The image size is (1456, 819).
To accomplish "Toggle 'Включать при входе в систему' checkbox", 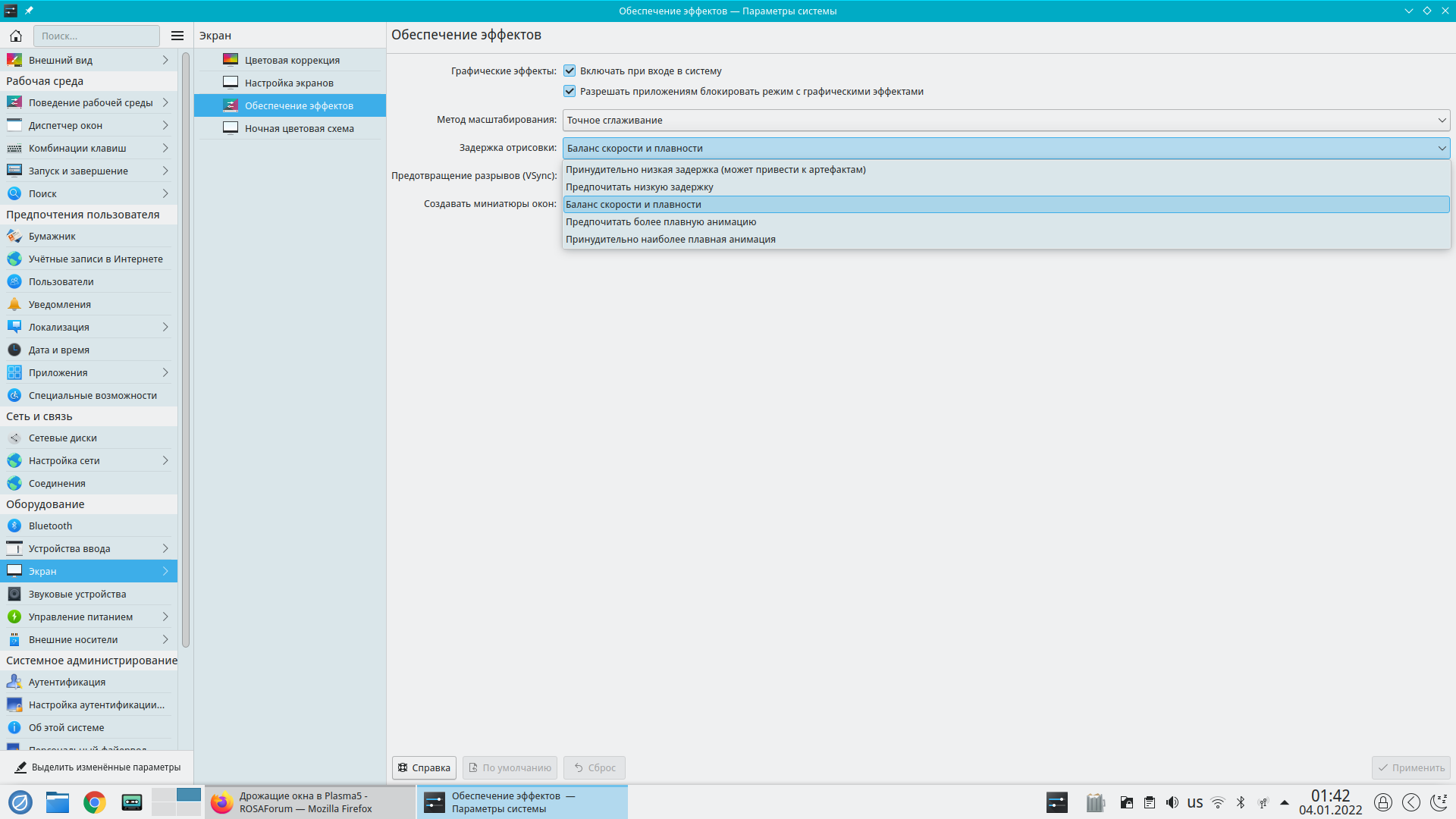I will (x=570, y=71).
